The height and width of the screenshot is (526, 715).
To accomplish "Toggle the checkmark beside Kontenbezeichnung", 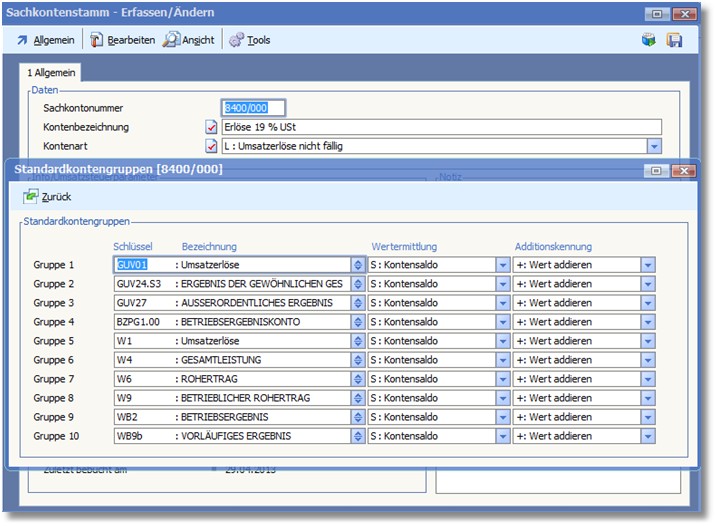I will point(211,127).
